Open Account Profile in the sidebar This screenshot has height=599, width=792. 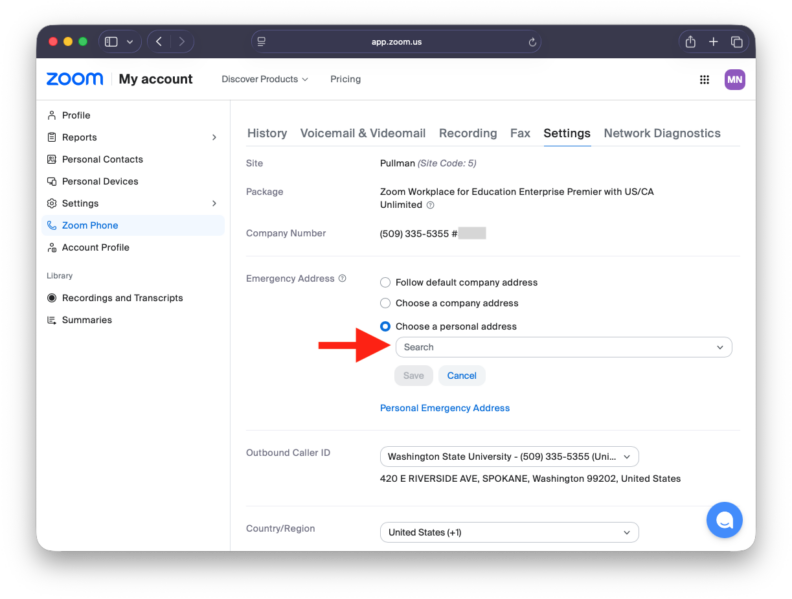point(95,247)
